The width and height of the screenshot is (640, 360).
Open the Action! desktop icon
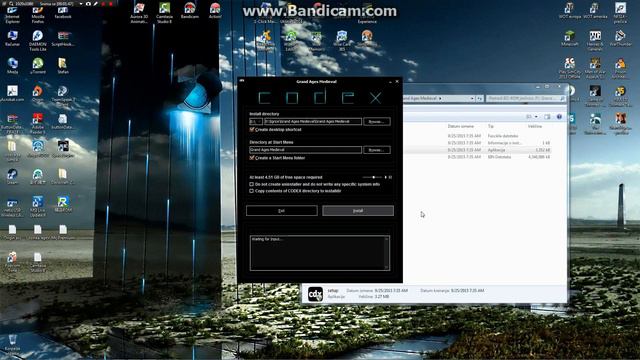(x=215, y=10)
